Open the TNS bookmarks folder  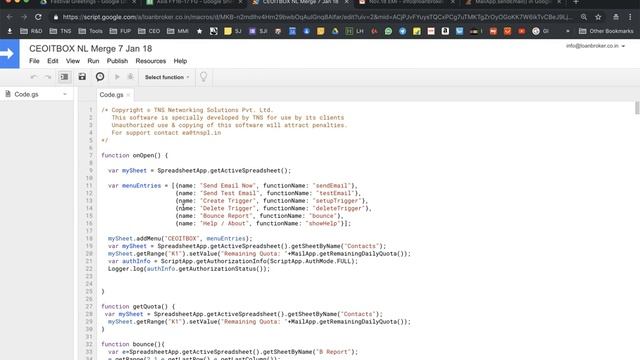point(60,31)
